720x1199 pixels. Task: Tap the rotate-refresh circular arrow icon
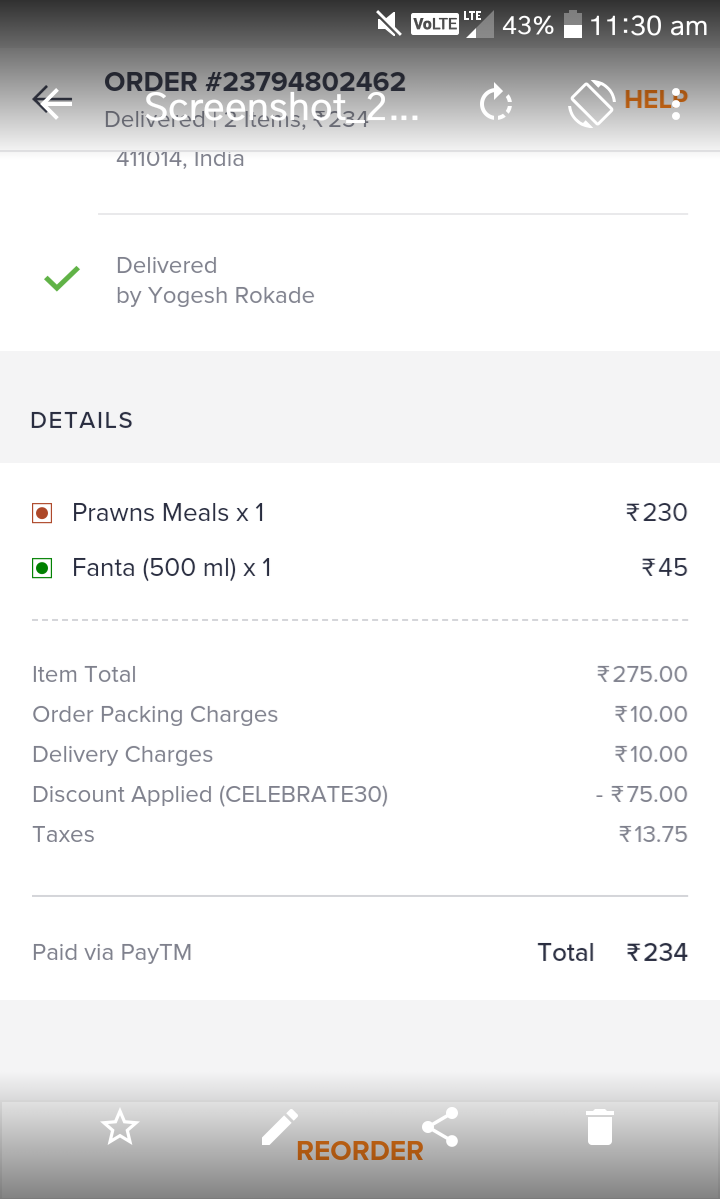pos(496,103)
